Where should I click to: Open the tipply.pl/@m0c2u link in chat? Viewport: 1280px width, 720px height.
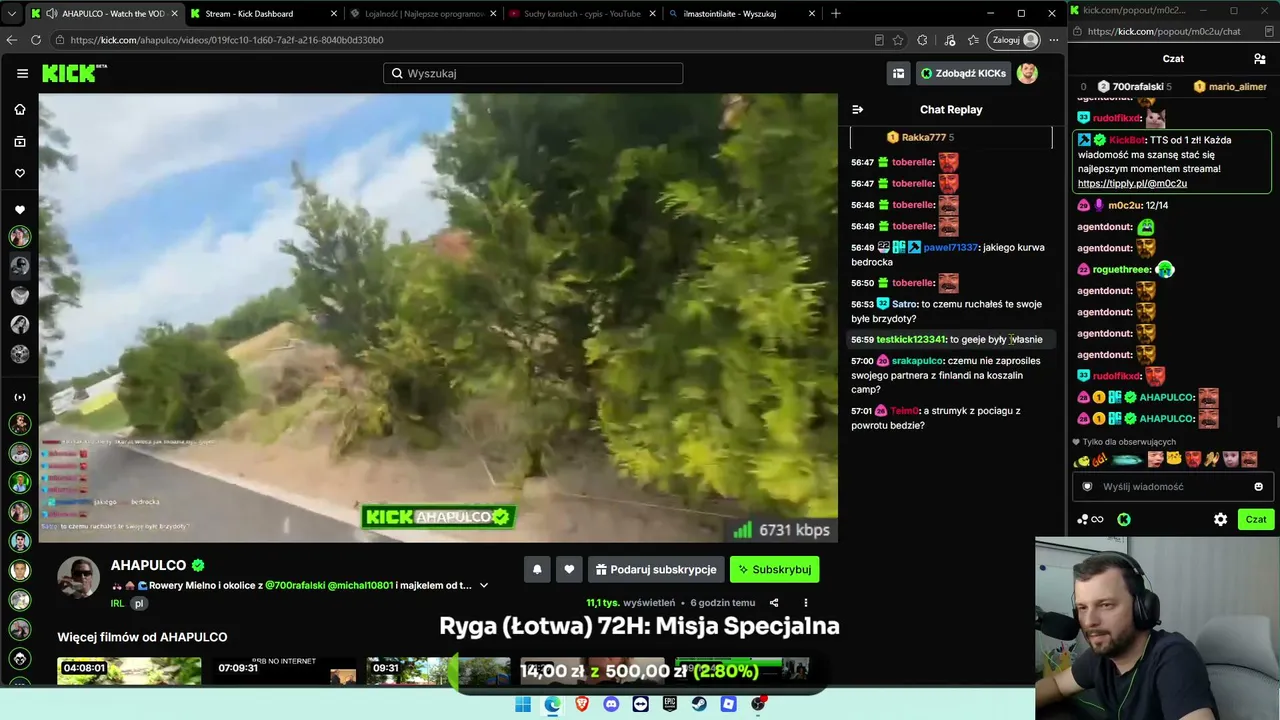point(1132,184)
